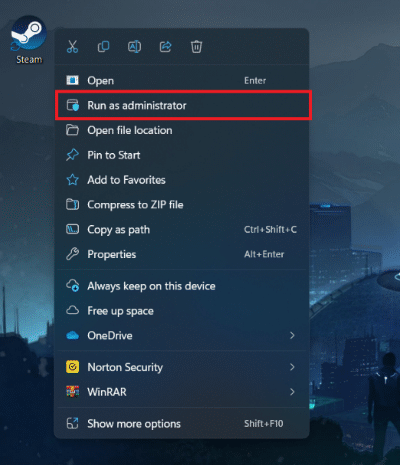Screen dimensions: 400x465
Task: Select Add to Favorites
Action: click(182, 180)
